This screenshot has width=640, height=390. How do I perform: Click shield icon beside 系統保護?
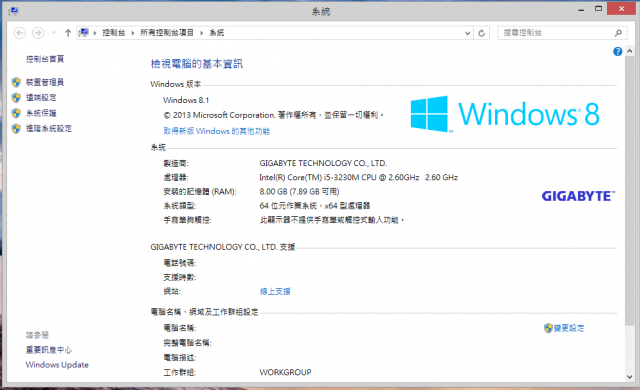pos(16,113)
